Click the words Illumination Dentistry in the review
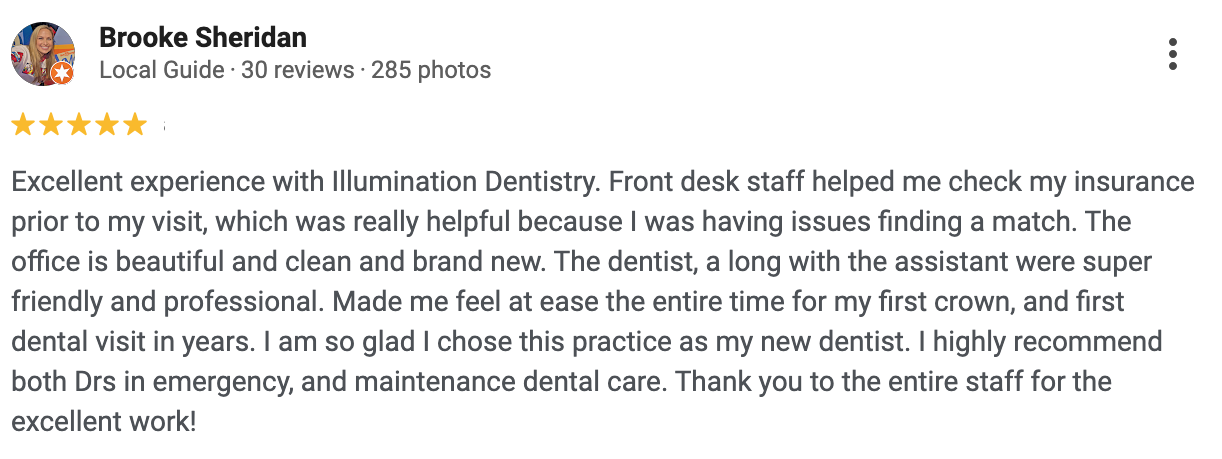This screenshot has width=1222, height=459. 464,184
